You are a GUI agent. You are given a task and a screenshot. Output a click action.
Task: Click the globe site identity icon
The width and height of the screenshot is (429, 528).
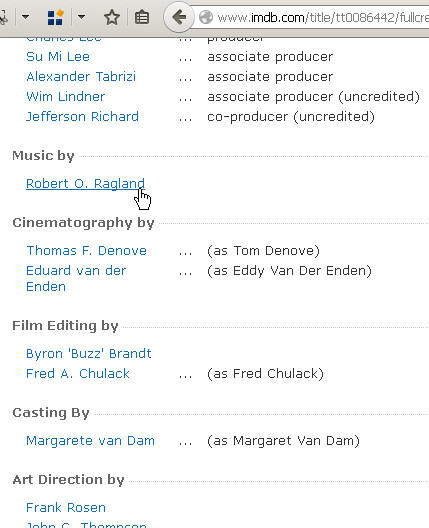pos(206,17)
